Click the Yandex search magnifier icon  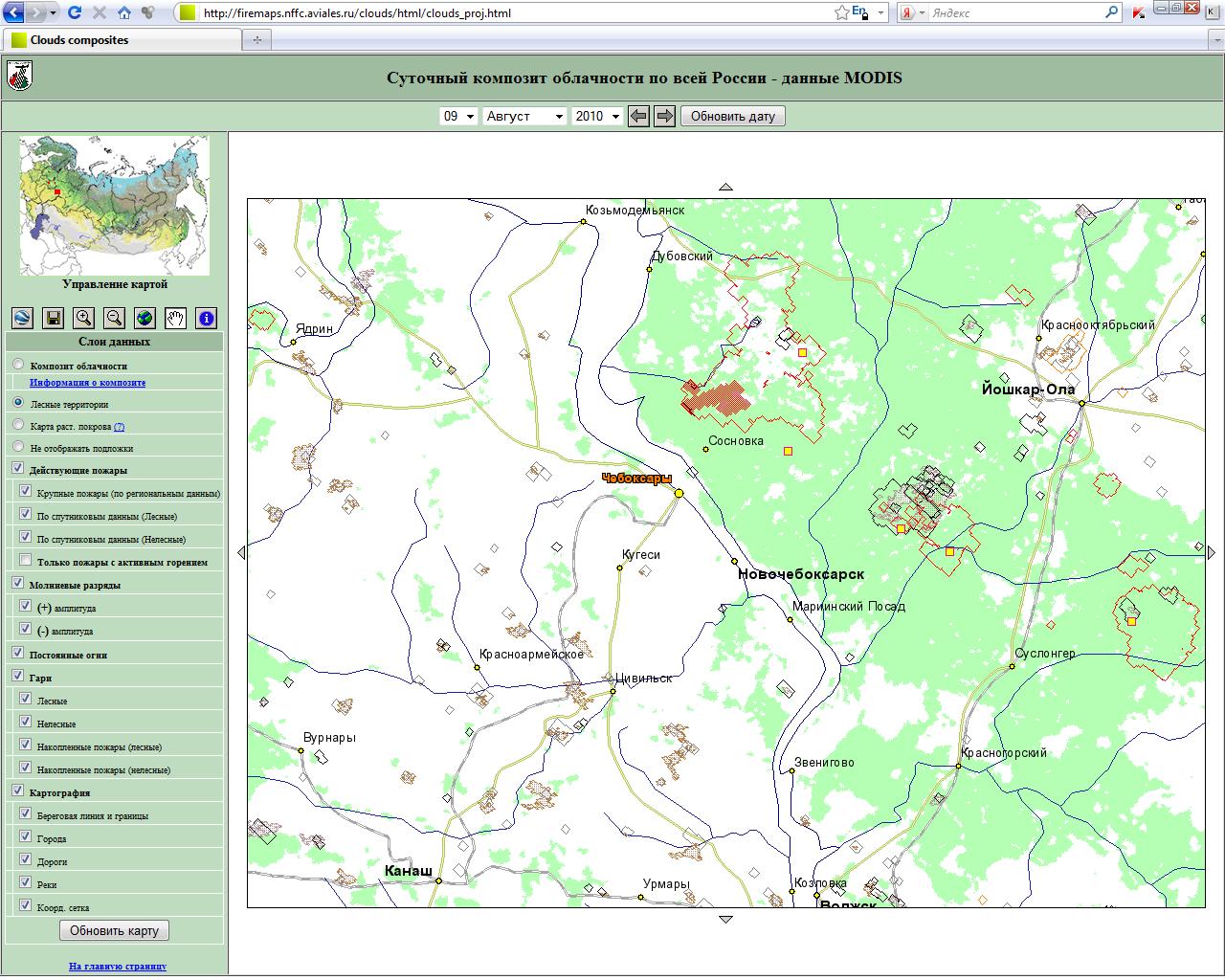[x=1111, y=12]
